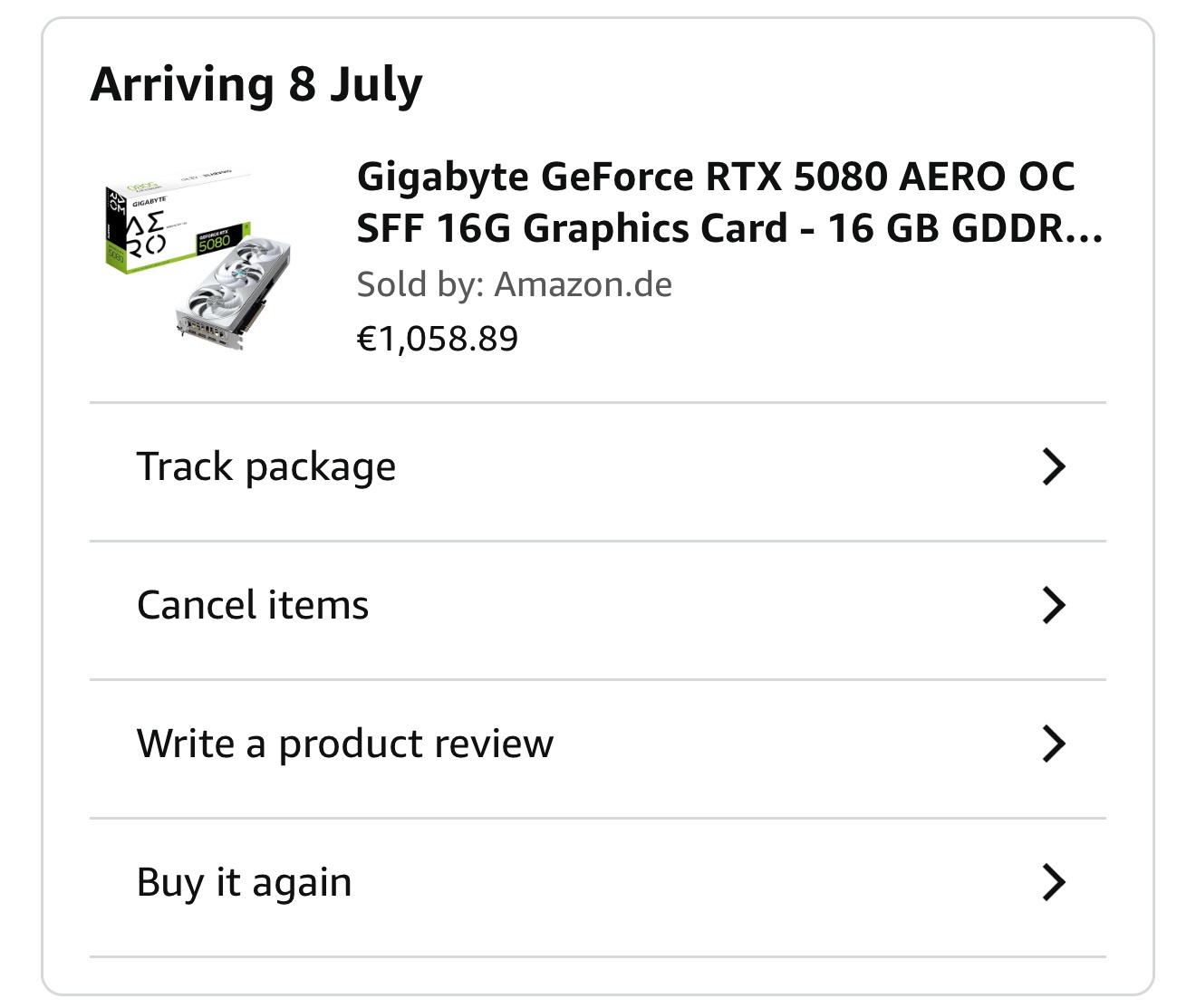Open the Track package option
Screen dimensions: 1196x1008
pos(266,467)
